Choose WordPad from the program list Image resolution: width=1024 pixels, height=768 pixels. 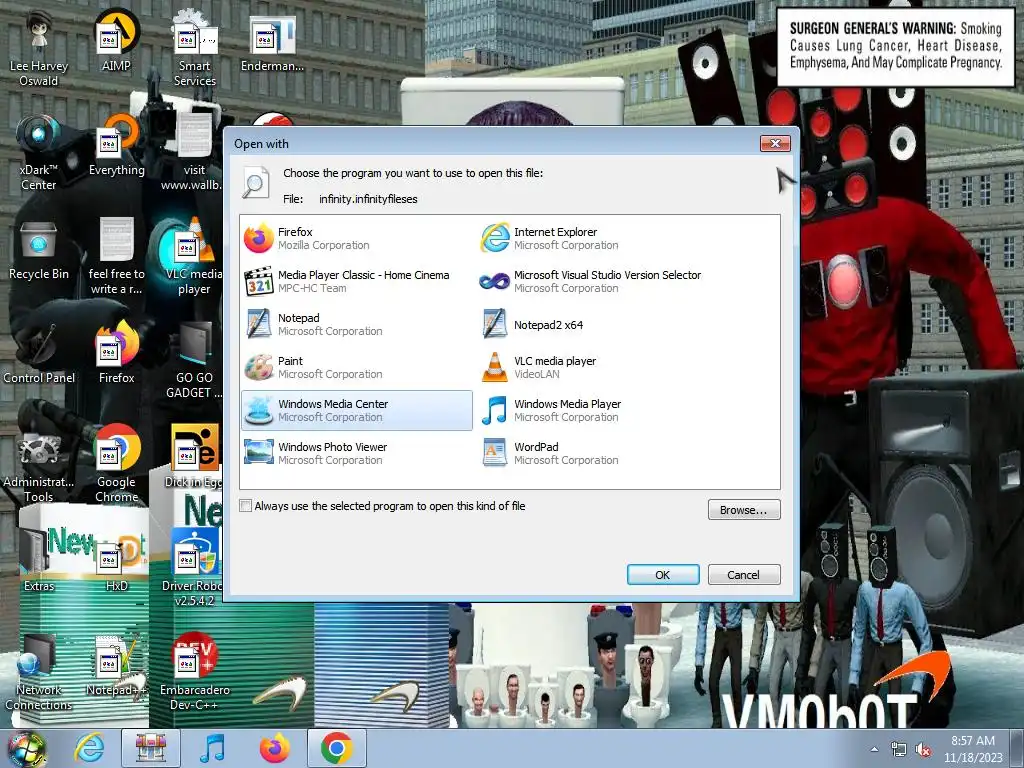coord(592,454)
